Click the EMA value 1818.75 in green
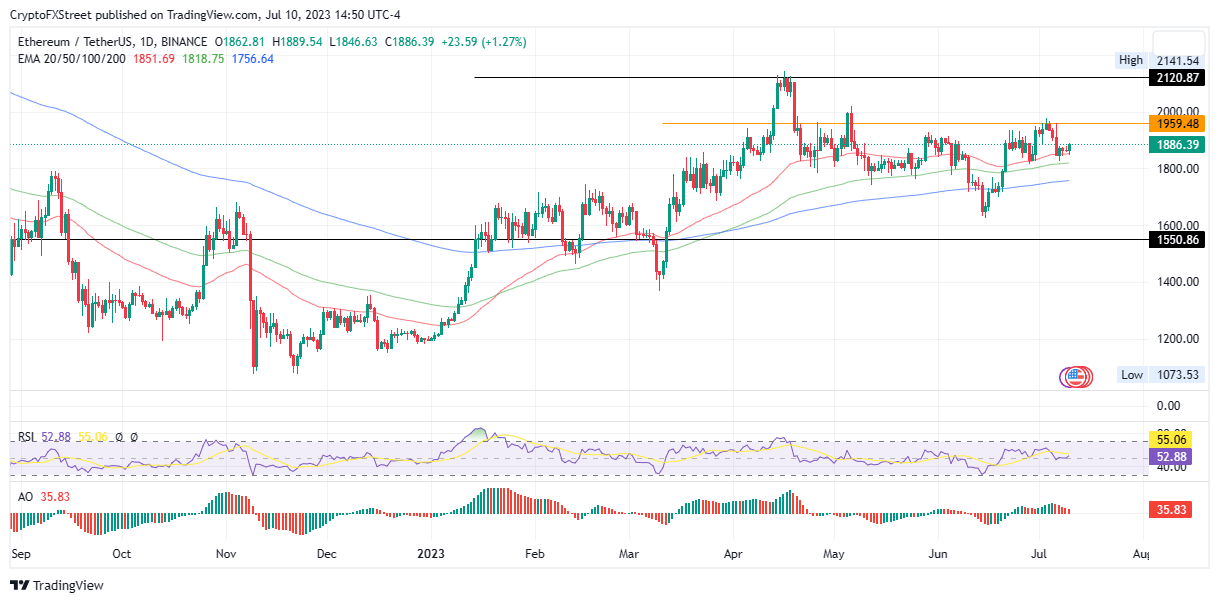This screenshot has width=1219, height=603. [203, 59]
